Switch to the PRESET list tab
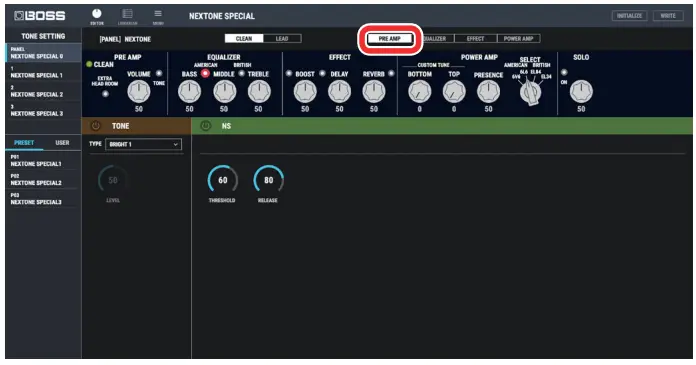 [x=24, y=143]
